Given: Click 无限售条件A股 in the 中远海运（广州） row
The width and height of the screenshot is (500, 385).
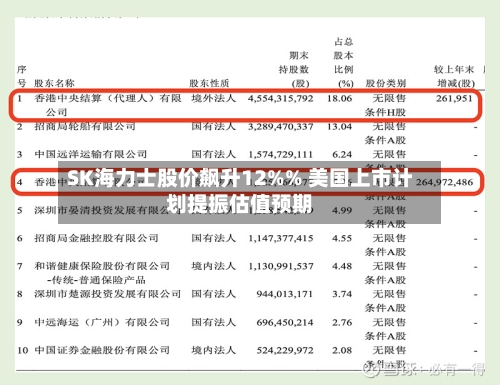Looking at the screenshot, I should click(386, 329).
